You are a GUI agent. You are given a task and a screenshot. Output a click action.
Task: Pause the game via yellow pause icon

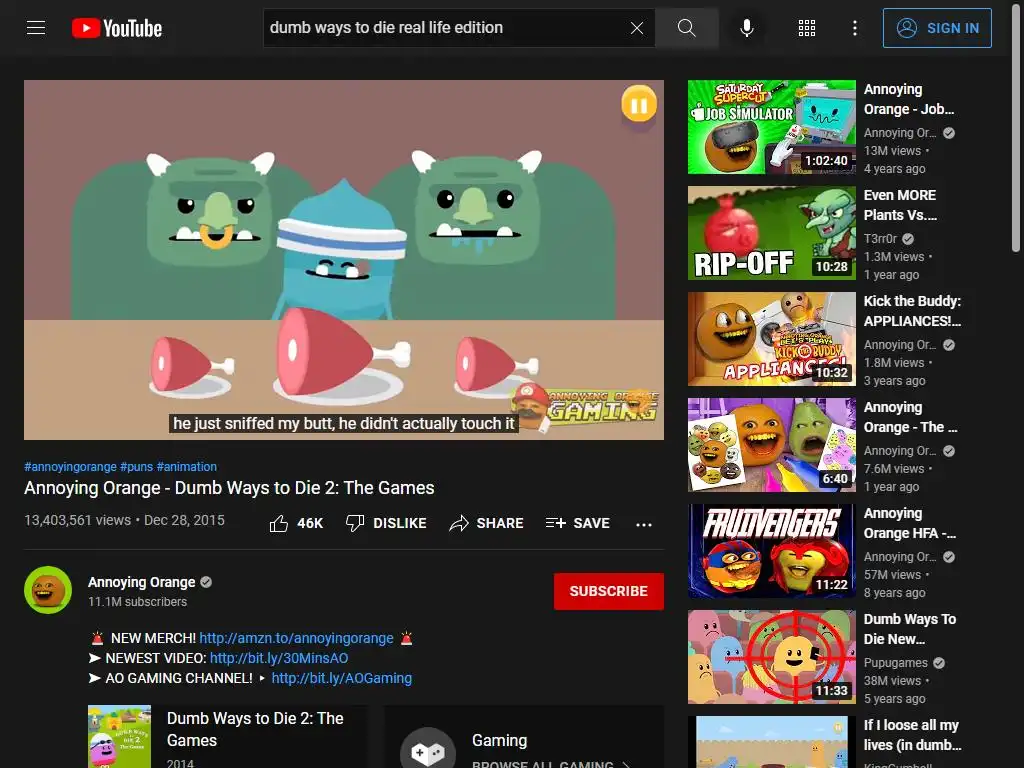tap(639, 104)
